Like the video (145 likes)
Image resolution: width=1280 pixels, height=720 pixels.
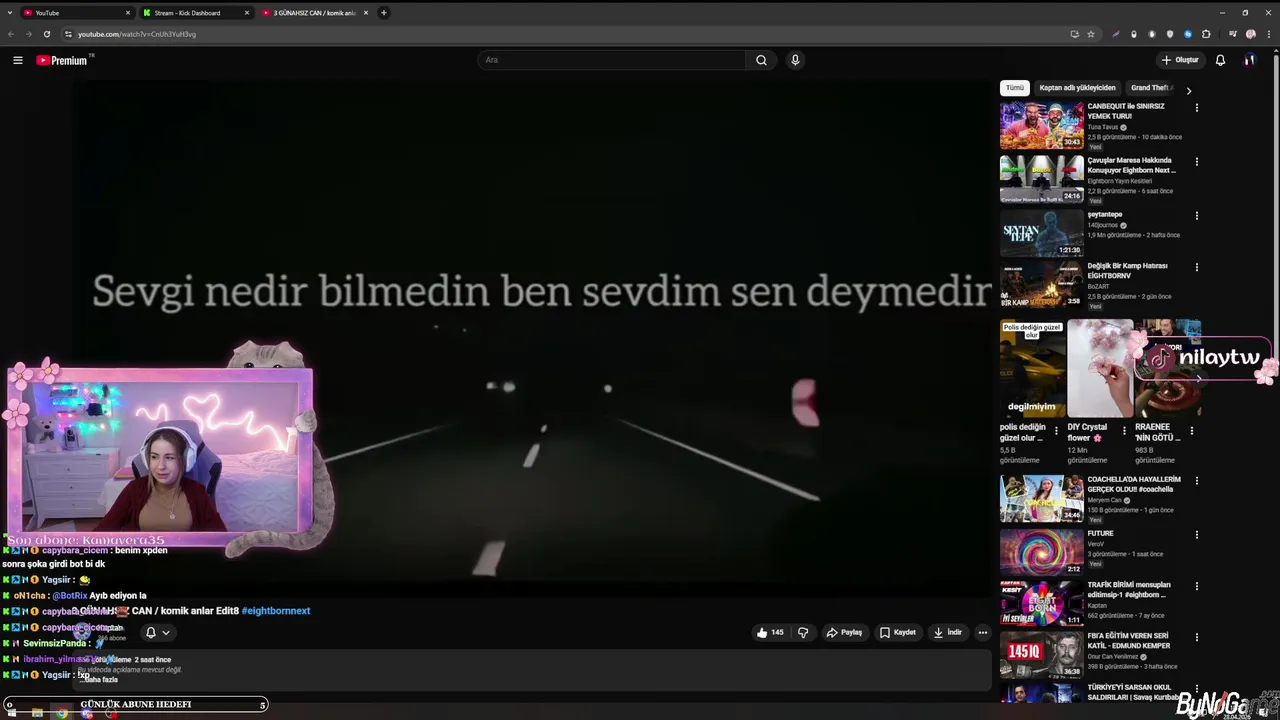coord(770,632)
